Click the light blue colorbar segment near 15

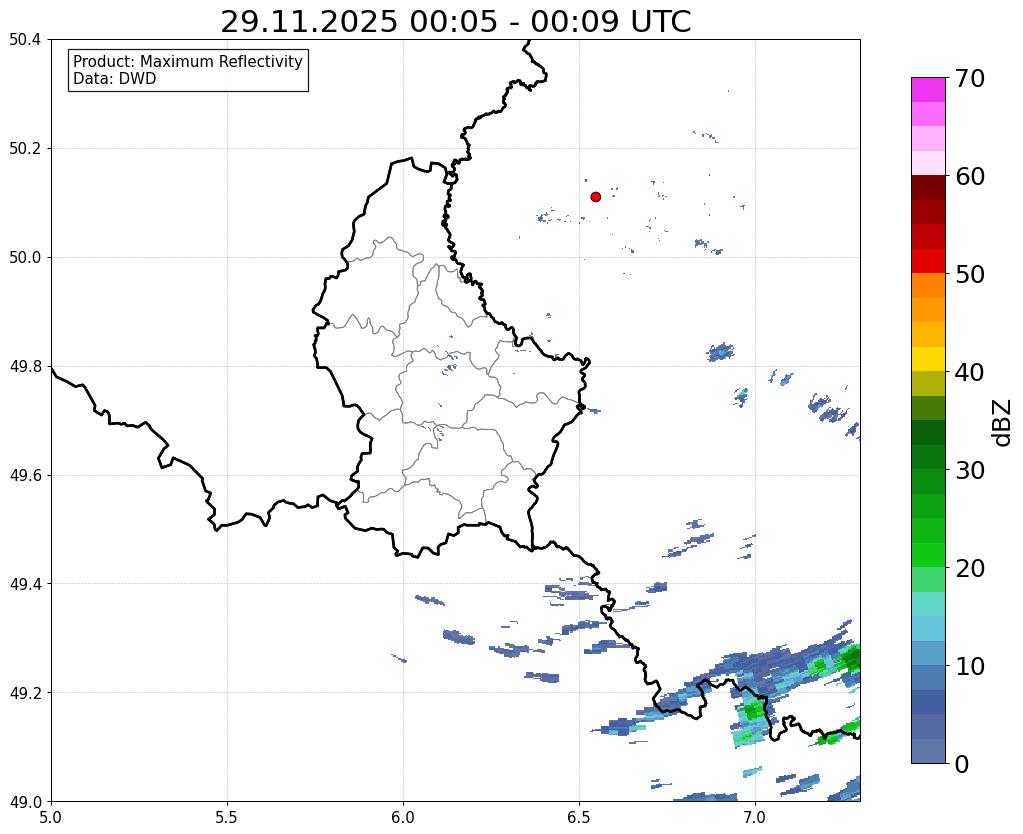click(x=928, y=628)
